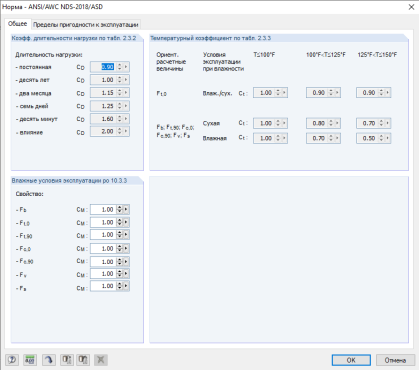Click the 'T≤100°F' column header
The width and height of the screenshot is (420, 371).
[264, 54]
